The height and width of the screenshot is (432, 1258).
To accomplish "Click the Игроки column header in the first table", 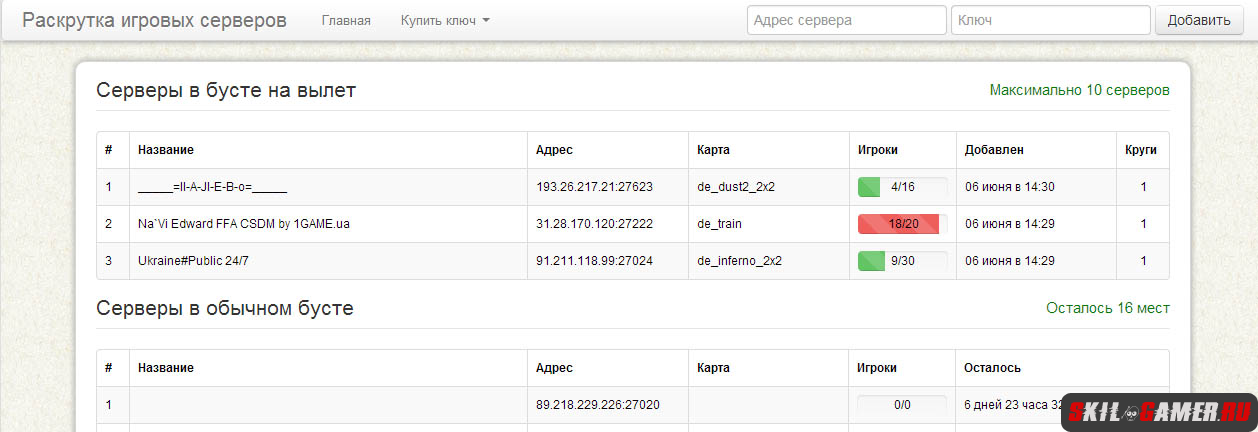I will (x=878, y=150).
